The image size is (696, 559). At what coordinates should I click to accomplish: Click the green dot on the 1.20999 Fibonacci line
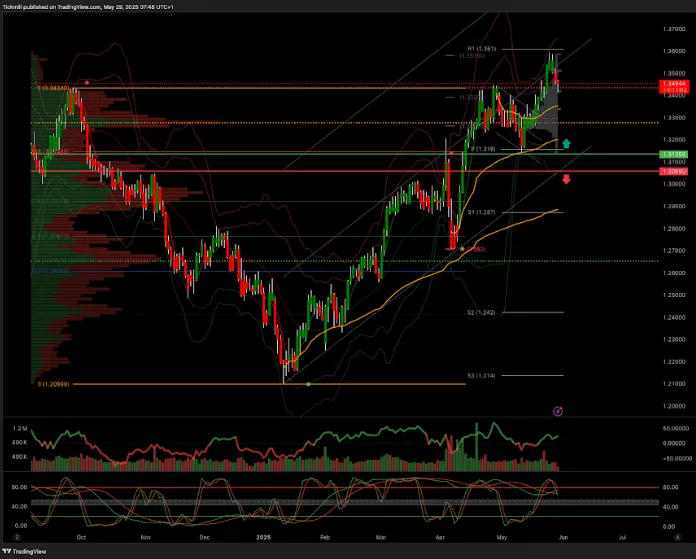308,385
